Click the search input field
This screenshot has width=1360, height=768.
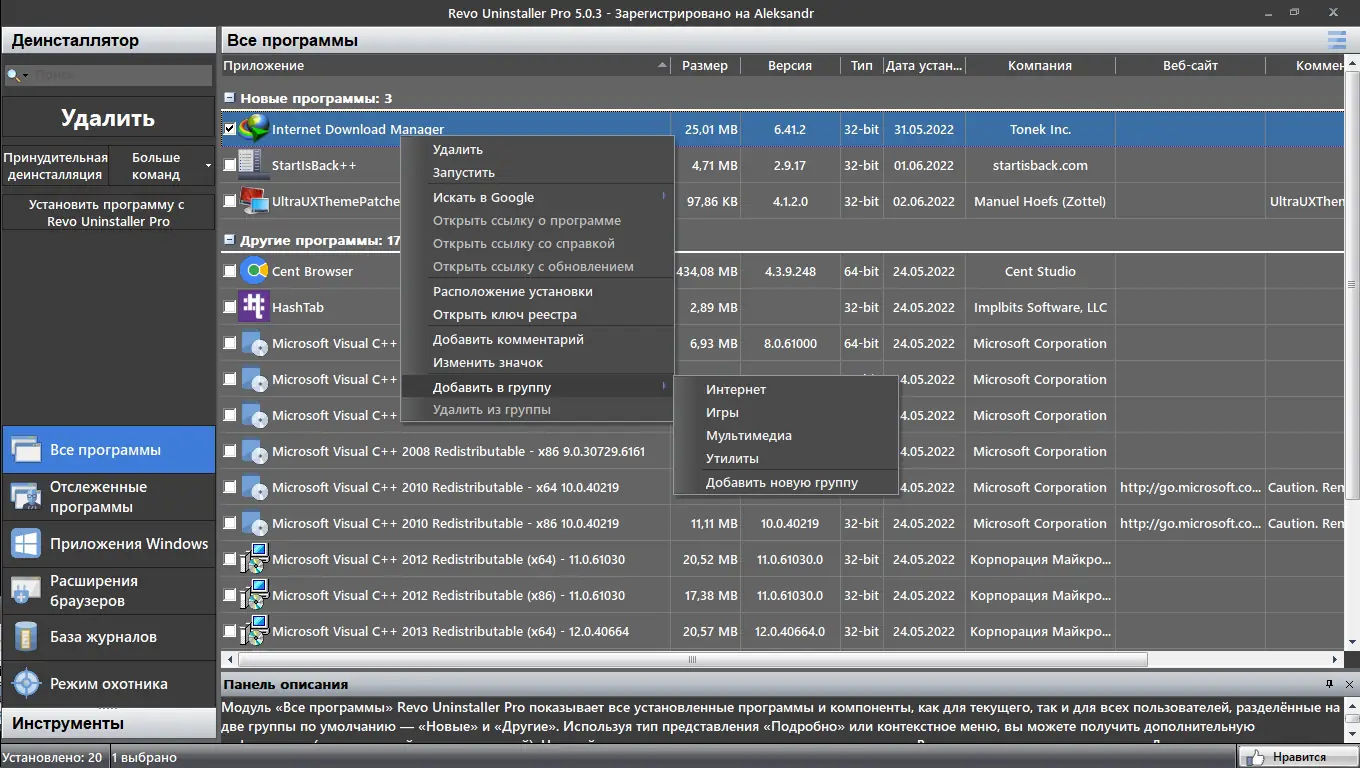pyautogui.click(x=121, y=75)
